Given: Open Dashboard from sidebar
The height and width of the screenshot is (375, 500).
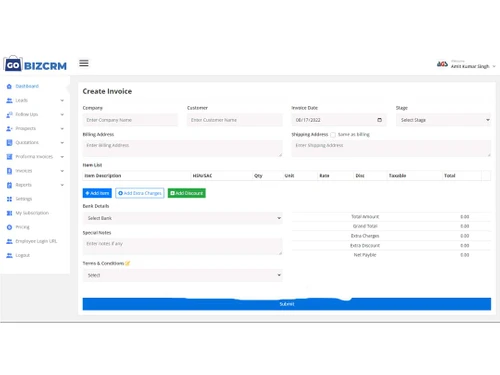Looking at the screenshot, I should (27, 86).
